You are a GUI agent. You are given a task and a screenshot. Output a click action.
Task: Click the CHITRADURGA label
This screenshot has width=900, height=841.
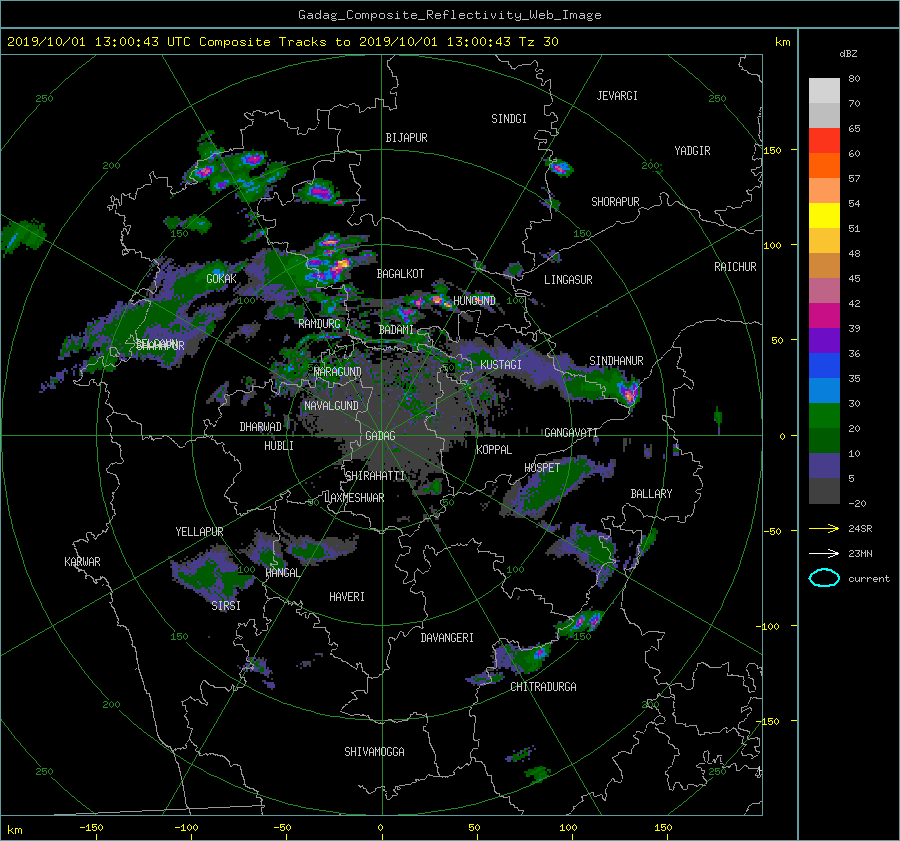[x=543, y=687]
